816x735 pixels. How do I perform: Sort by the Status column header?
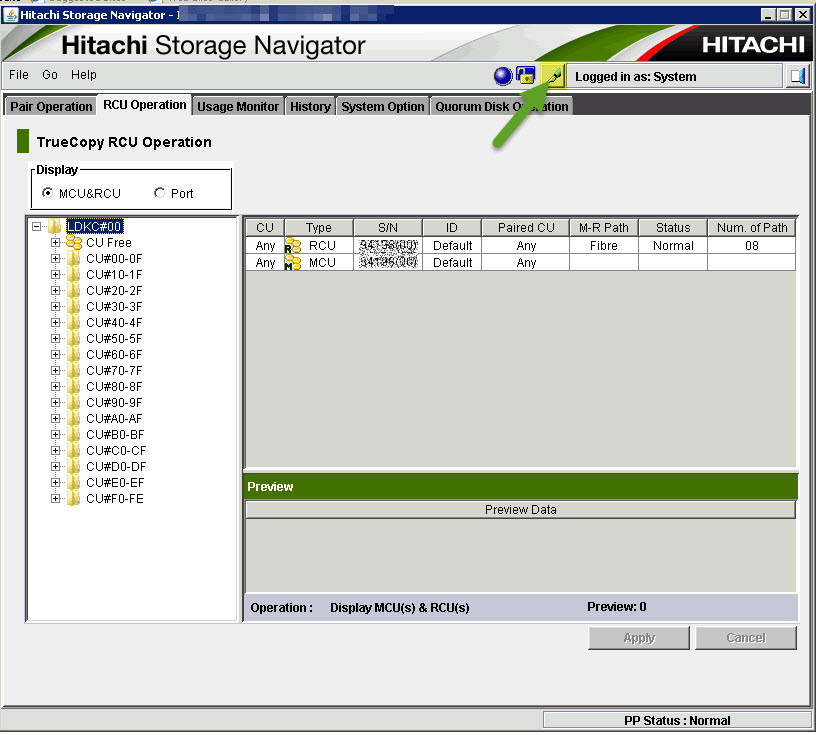pos(673,227)
